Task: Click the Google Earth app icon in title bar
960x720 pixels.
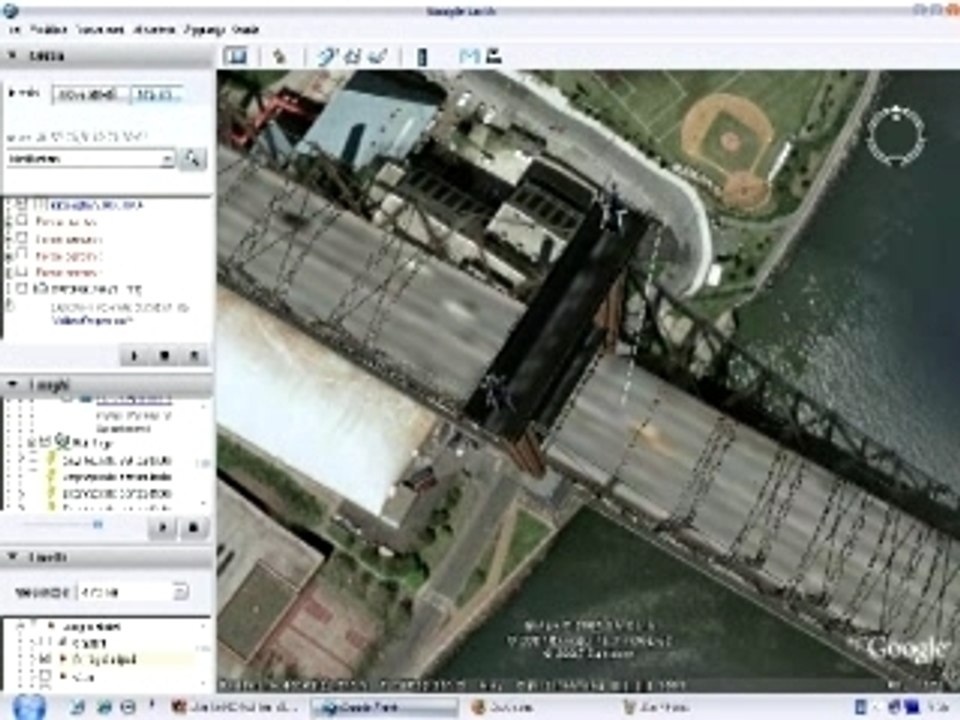Action: coord(10,10)
